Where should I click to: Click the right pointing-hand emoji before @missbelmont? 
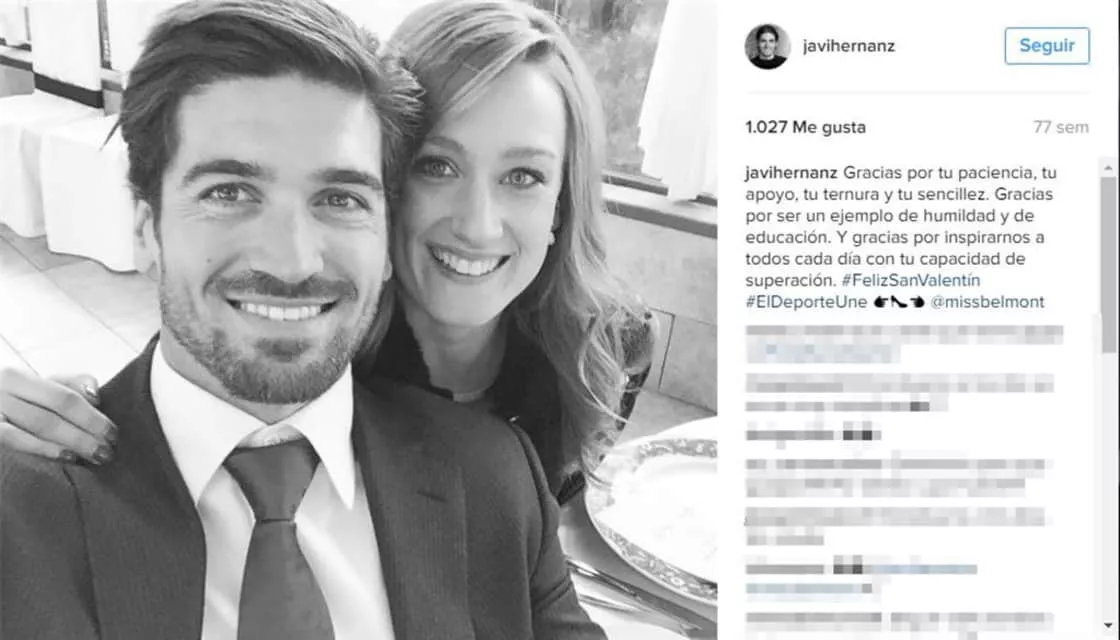click(x=917, y=302)
